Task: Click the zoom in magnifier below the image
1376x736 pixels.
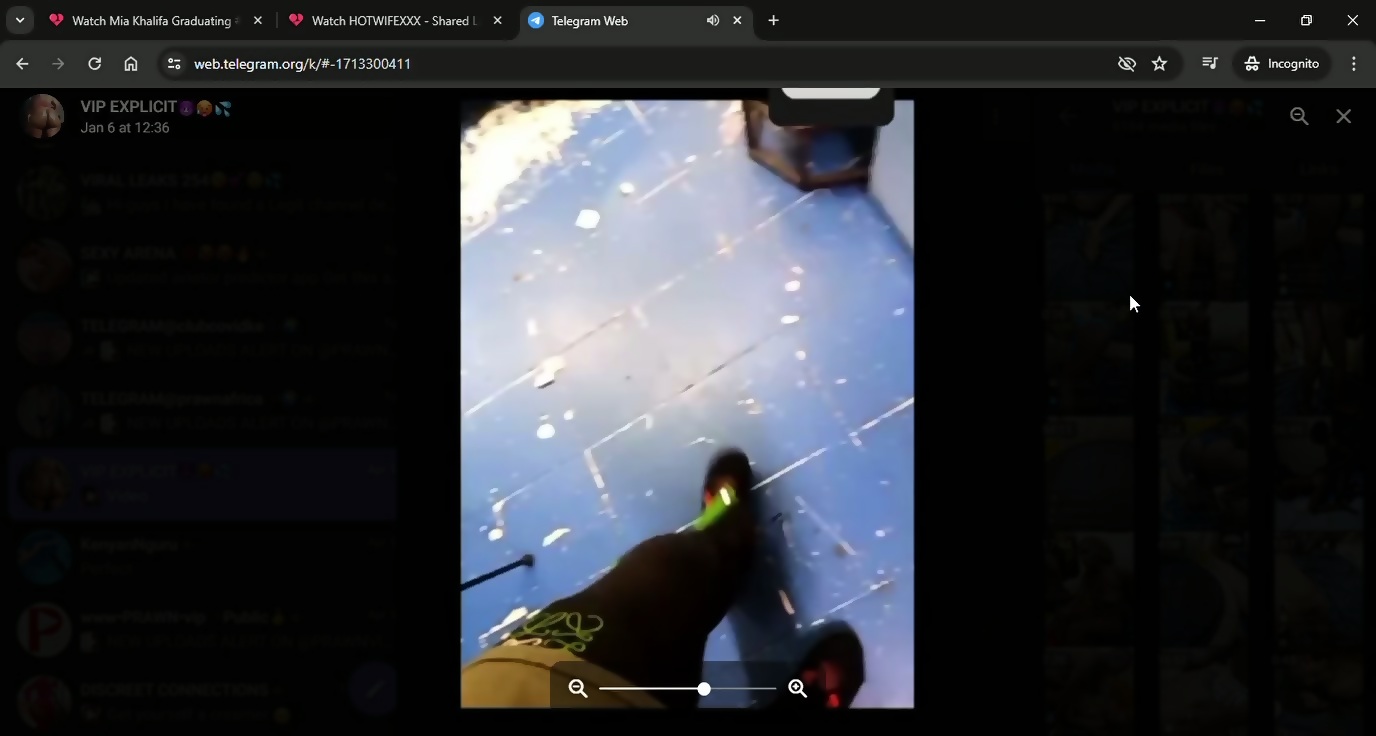Action: click(x=798, y=688)
